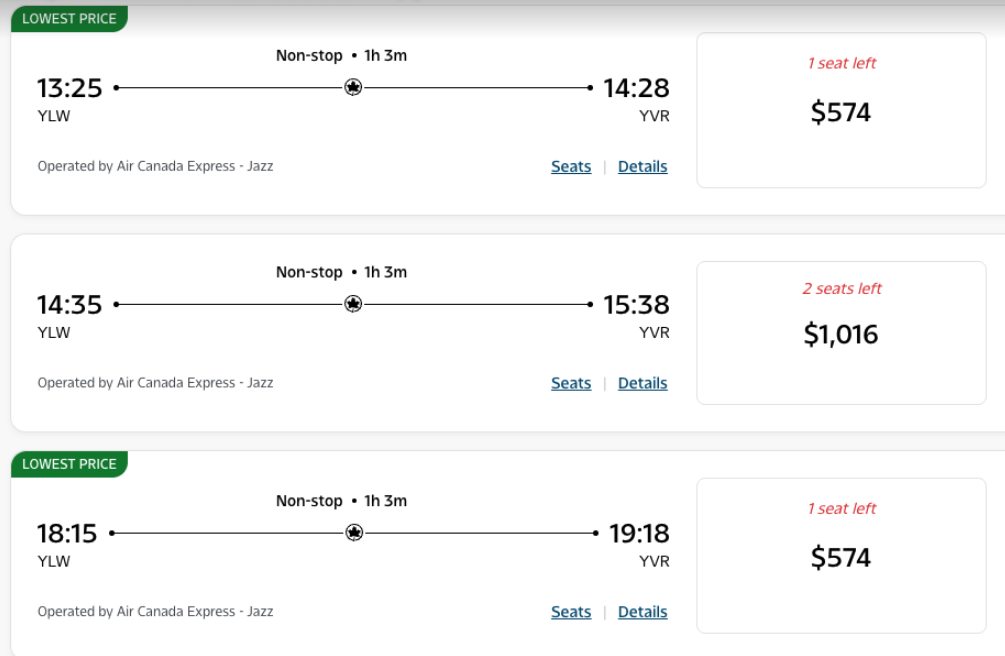Select the maple leaf logo on the 14:35 flight

click(x=352, y=304)
